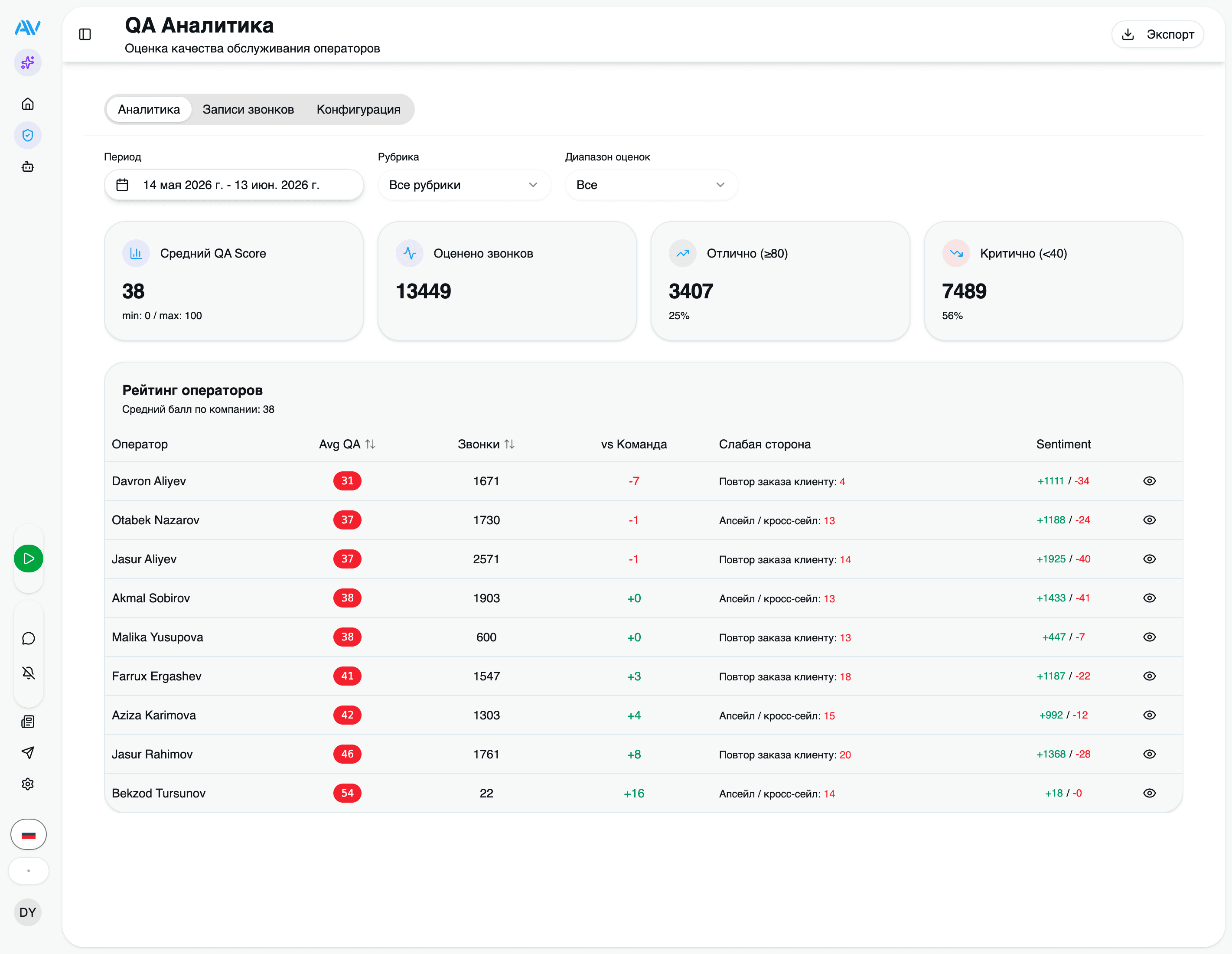The image size is (1232, 954).
Task: Open the chat bubble icon
Action: [28, 639]
